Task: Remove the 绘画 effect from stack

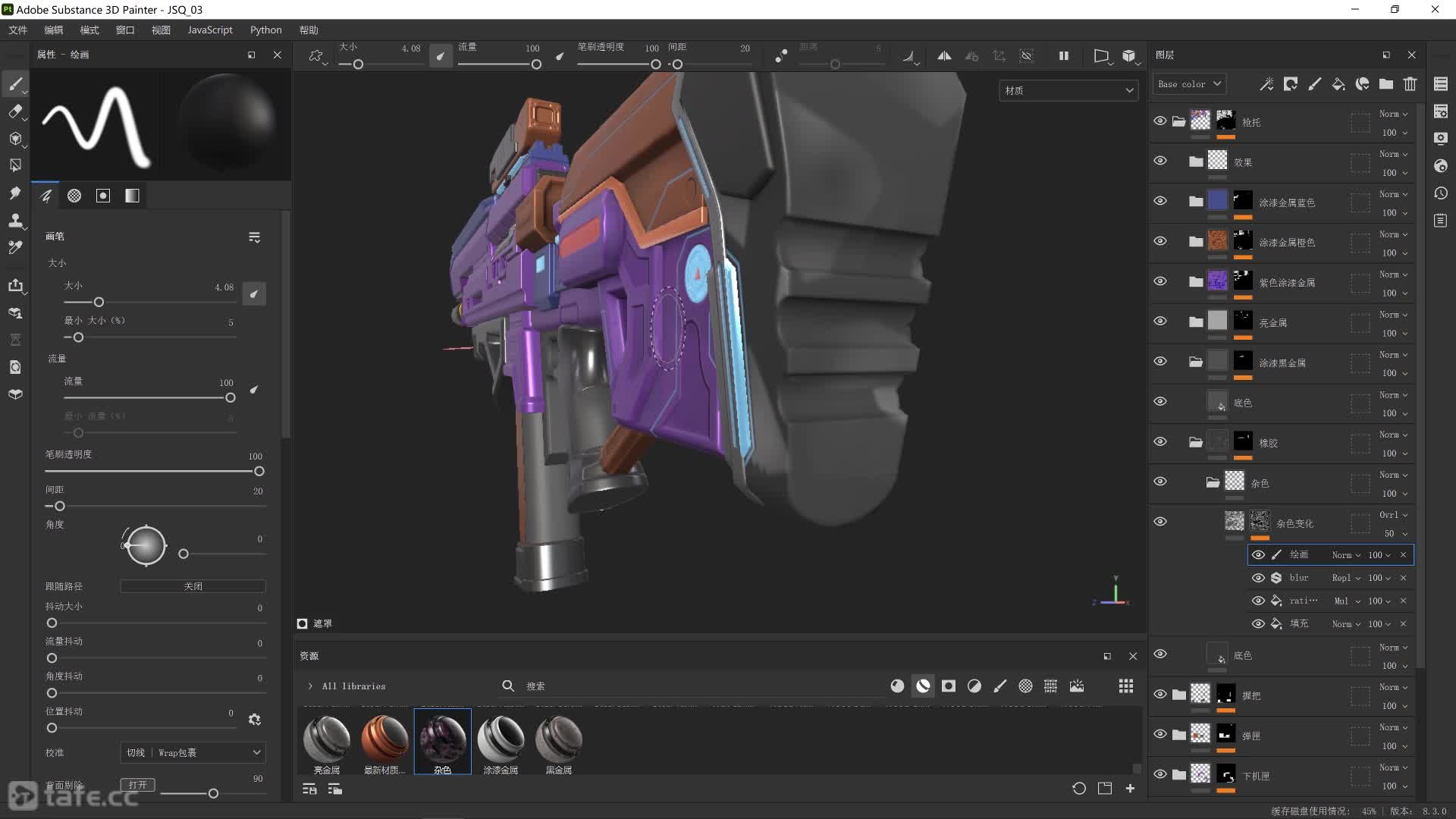Action: tap(1403, 555)
